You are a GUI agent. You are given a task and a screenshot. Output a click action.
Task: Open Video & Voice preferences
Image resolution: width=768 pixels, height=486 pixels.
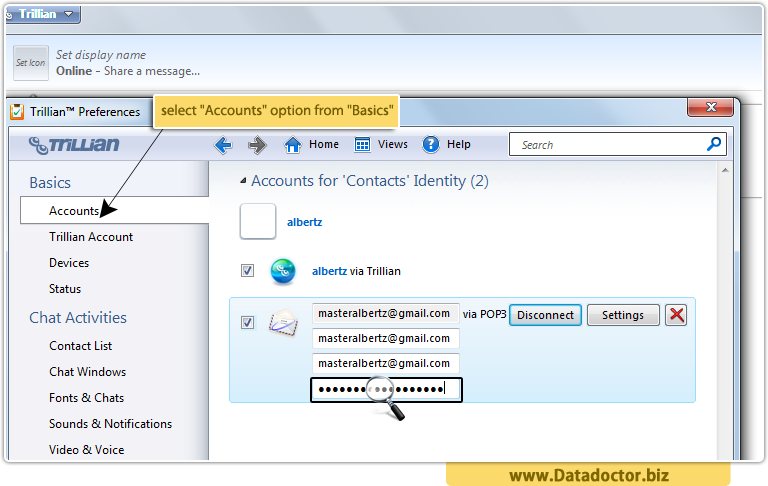[x=87, y=450]
